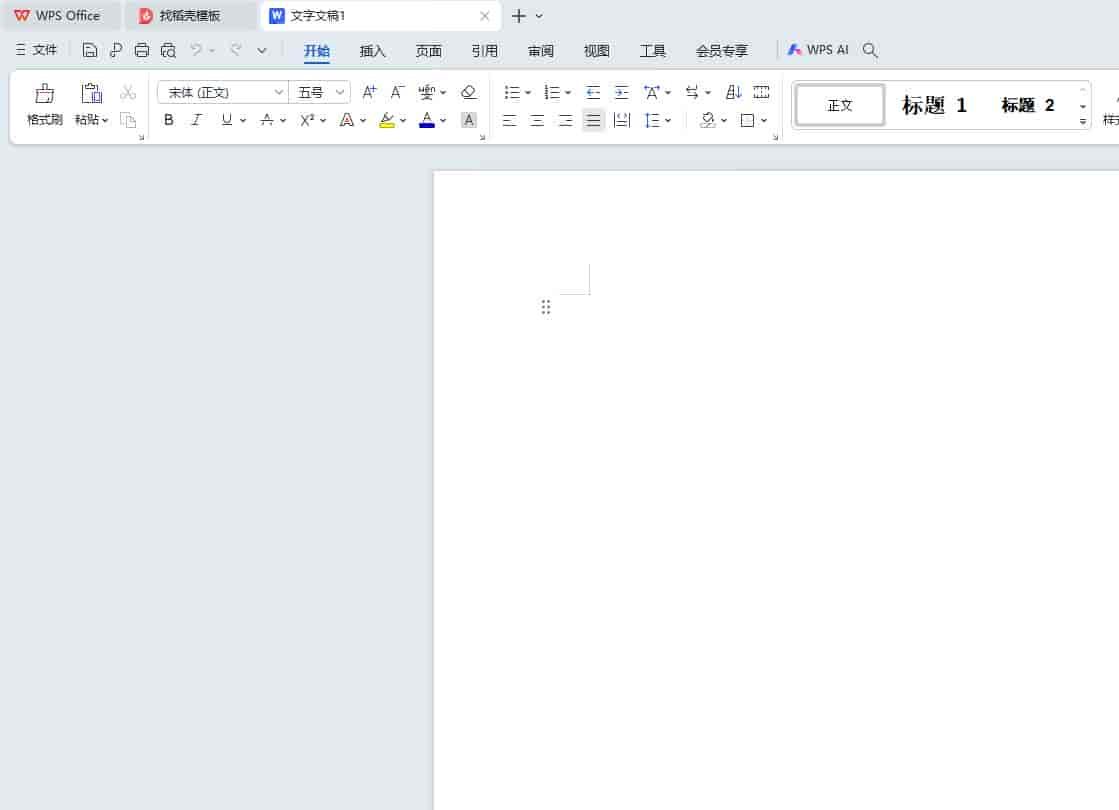1119x810 pixels.
Task: Toggle Justify alignment
Action: (593, 120)
